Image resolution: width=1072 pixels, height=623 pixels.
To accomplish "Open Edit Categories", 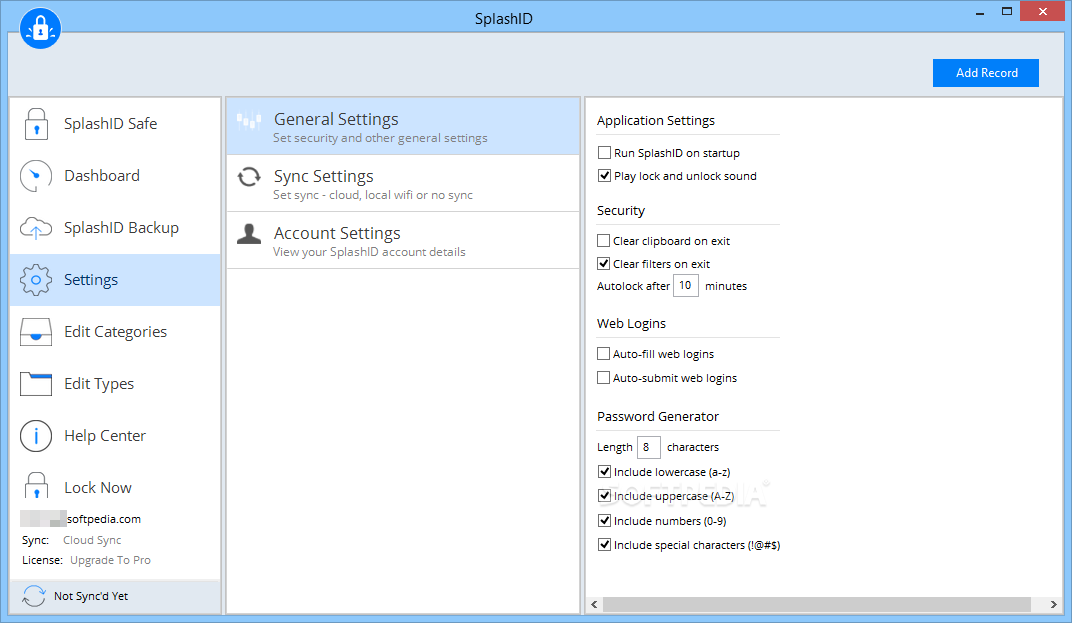I will tap(115, 332).
